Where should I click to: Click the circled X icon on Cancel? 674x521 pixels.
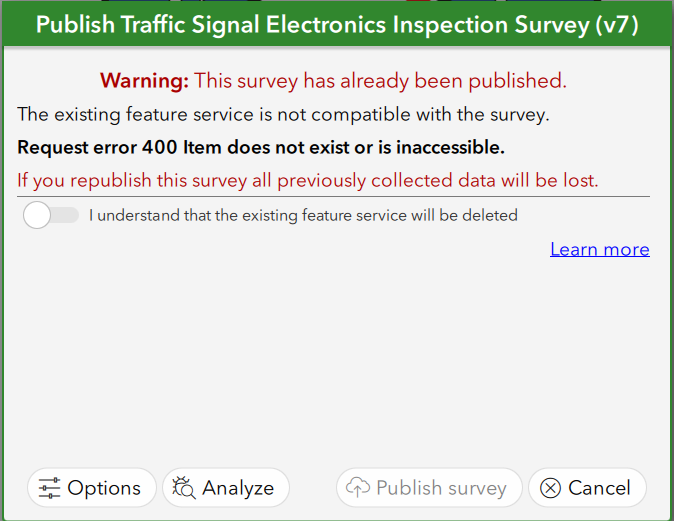point(550,488)
